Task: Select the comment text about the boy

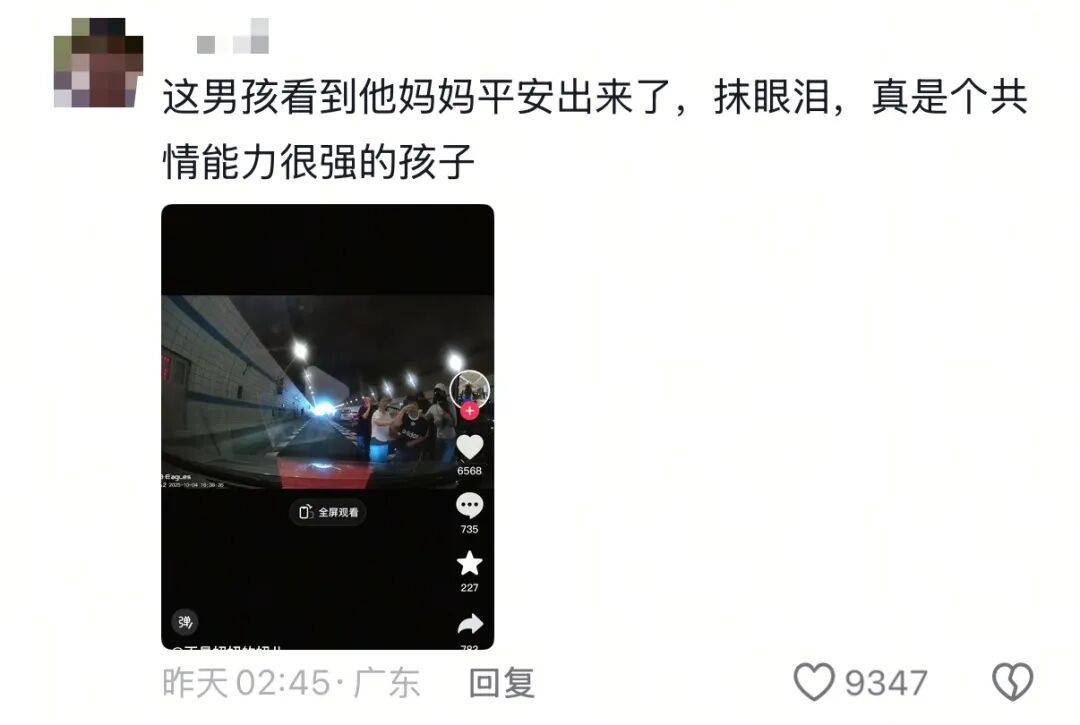Action: [x=595, y=129]
